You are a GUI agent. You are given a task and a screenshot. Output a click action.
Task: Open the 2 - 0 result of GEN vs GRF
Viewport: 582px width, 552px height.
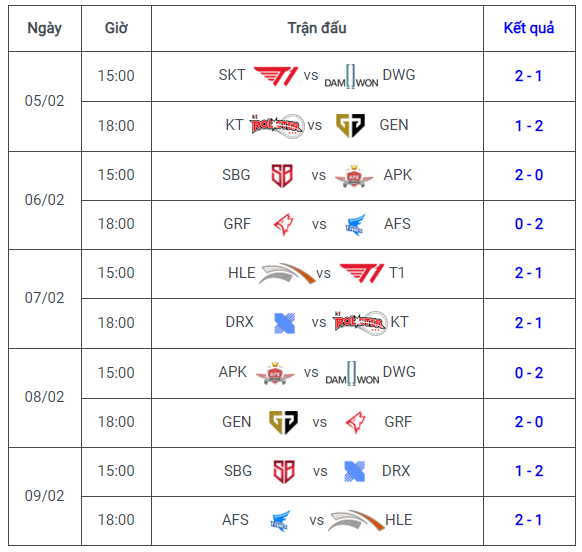529,422
